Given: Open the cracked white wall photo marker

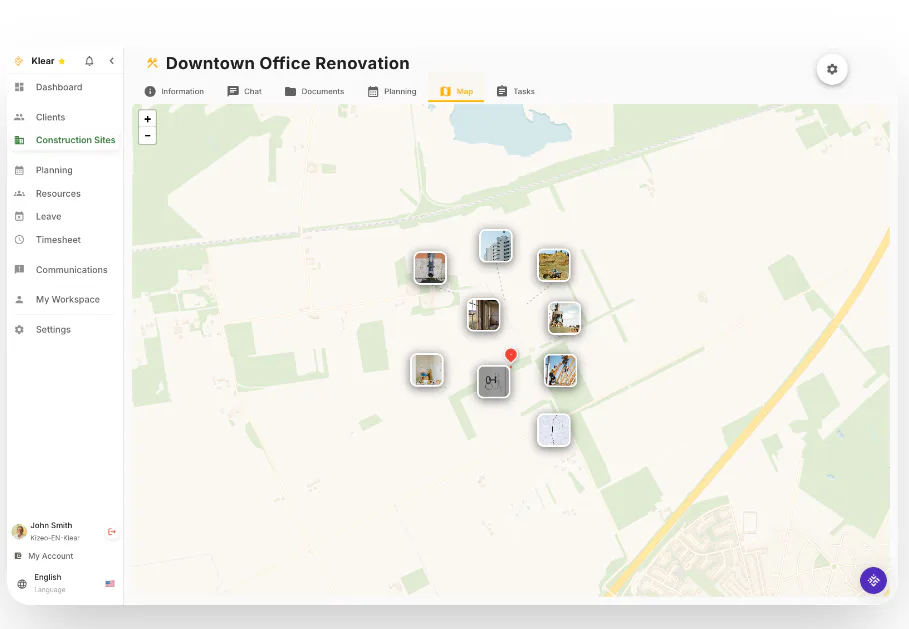Looking at the screenshot, I should (x=554, y=430).
